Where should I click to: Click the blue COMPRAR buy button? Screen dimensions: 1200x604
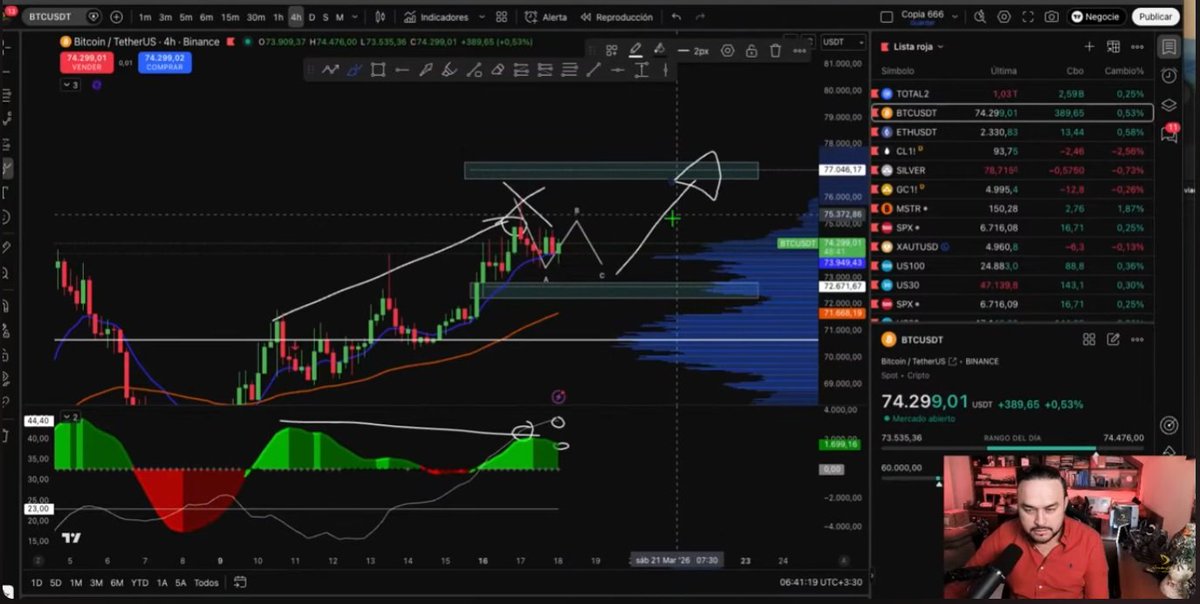tap(165, 62)
